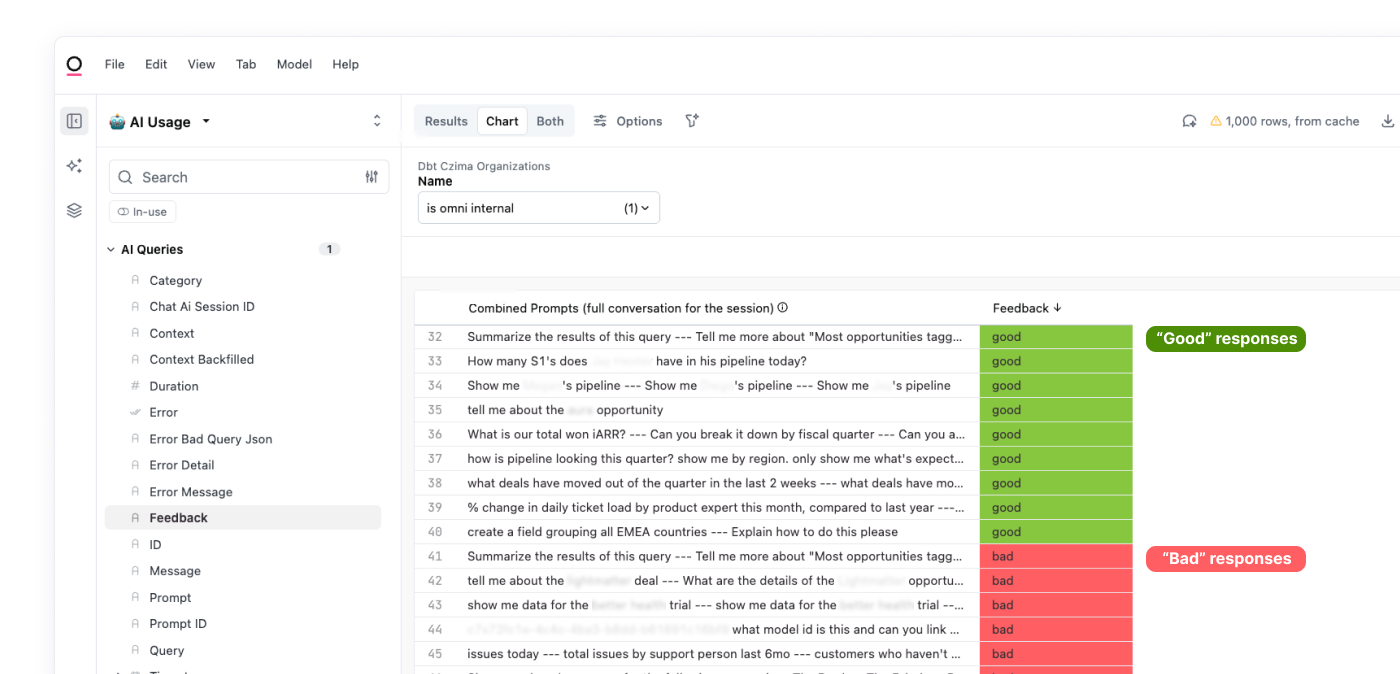Switch to the Results tab
1400x674 pixels.
[445, 120]
